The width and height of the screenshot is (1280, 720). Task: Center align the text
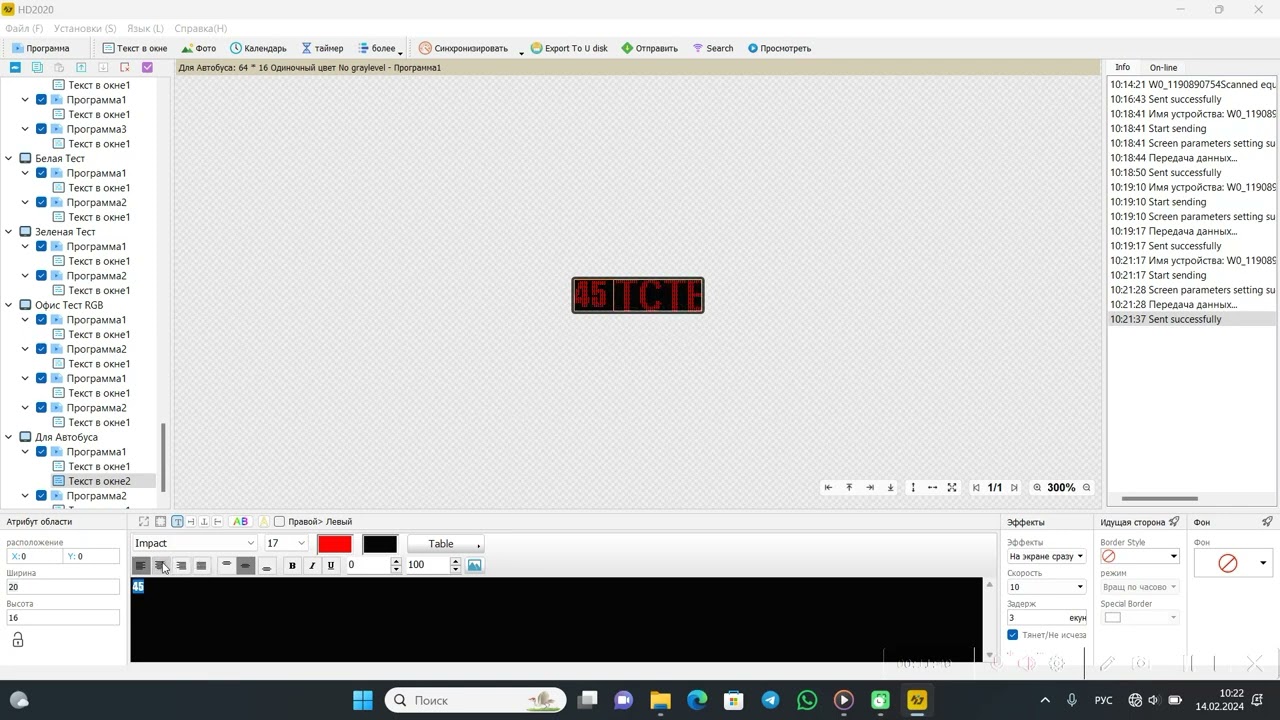[160, 565]
